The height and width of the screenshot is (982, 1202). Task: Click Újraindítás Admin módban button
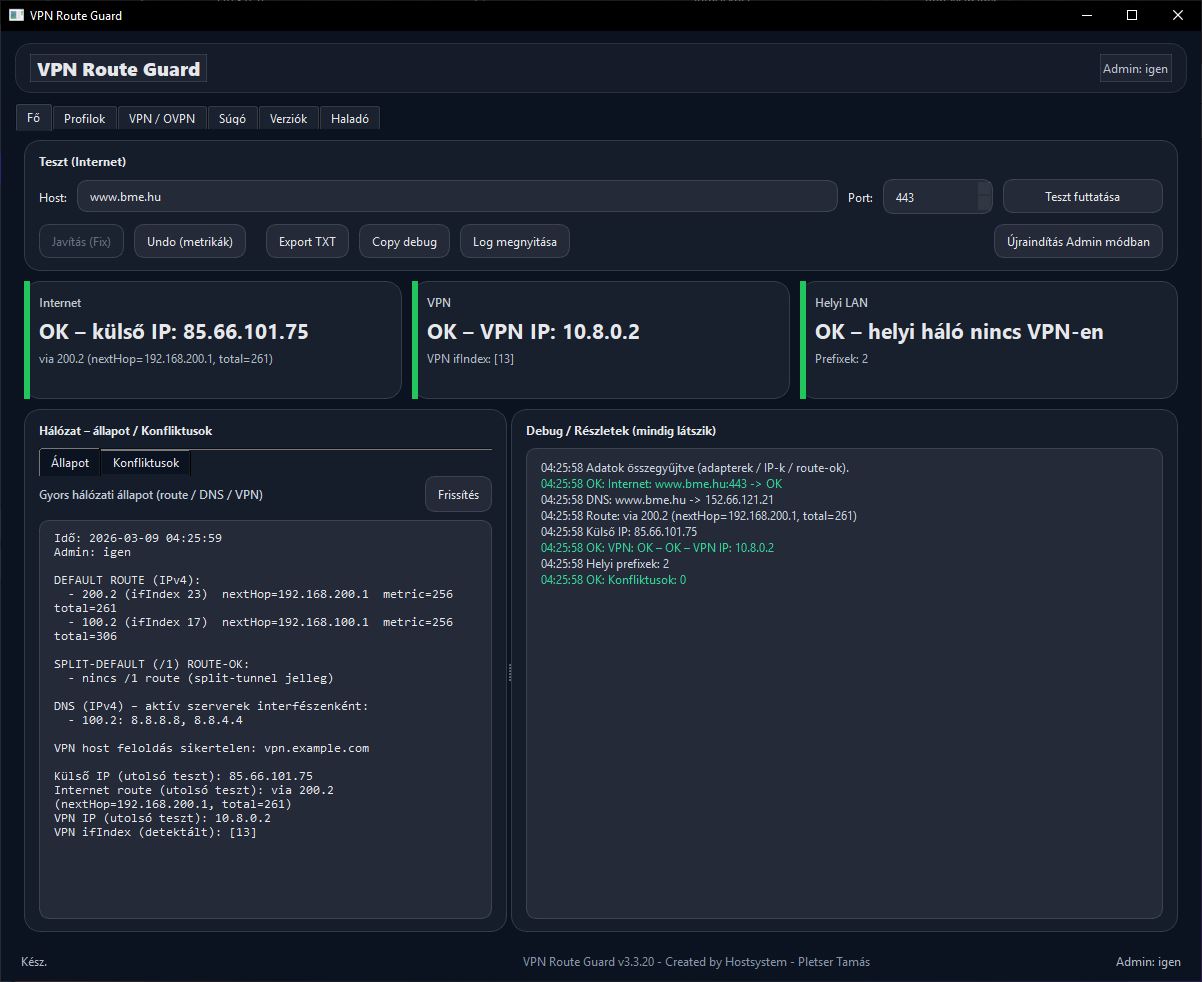click(1078, 241)
